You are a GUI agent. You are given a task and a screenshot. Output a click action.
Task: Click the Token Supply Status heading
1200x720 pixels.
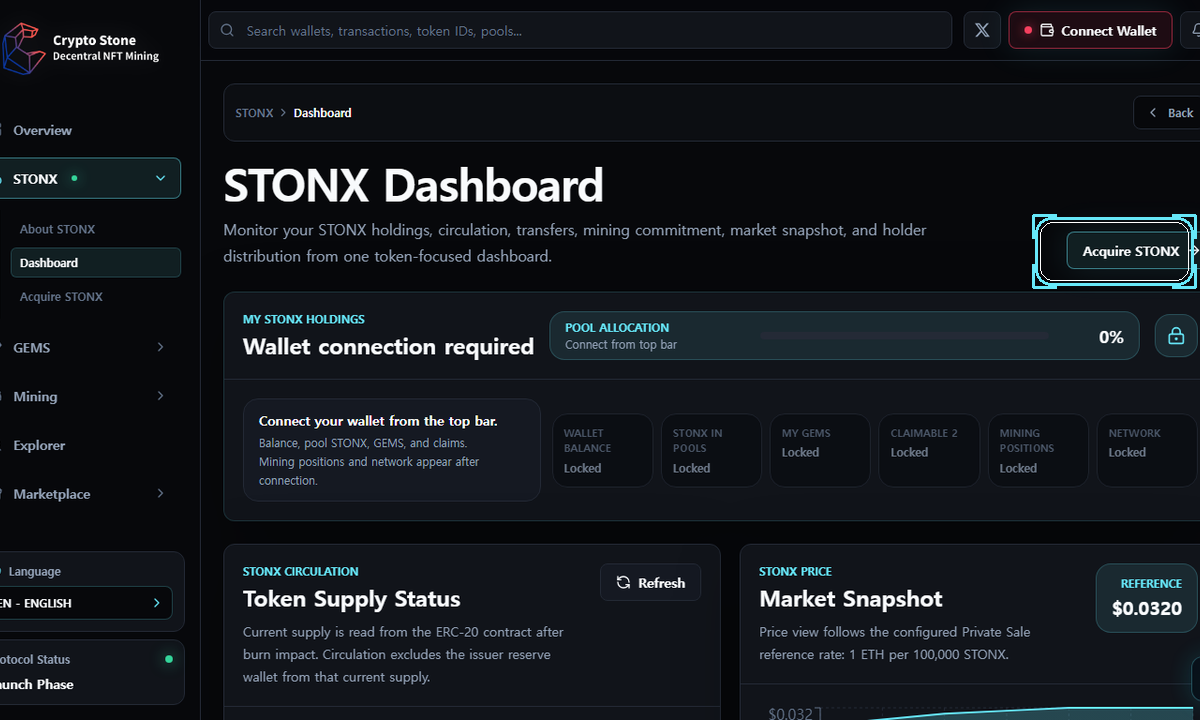(x=351, y=599)
